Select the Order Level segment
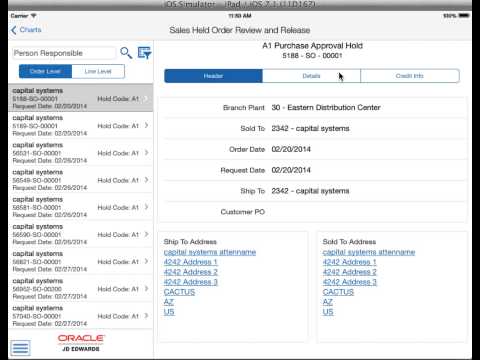Screen dimensions: 480x360 point(45,71)
